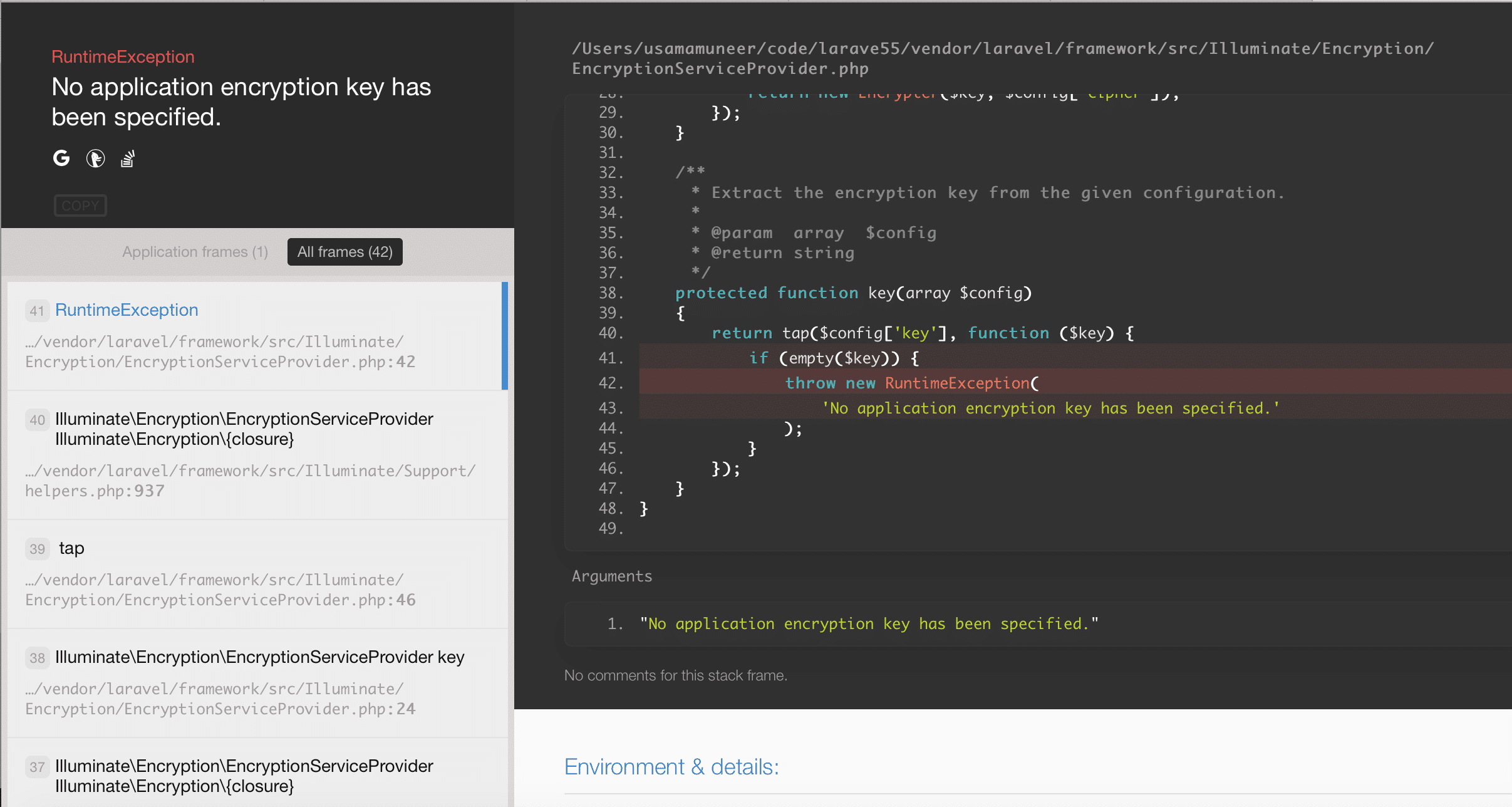
Task: Click the Arguments label
Action: point(612,576)
